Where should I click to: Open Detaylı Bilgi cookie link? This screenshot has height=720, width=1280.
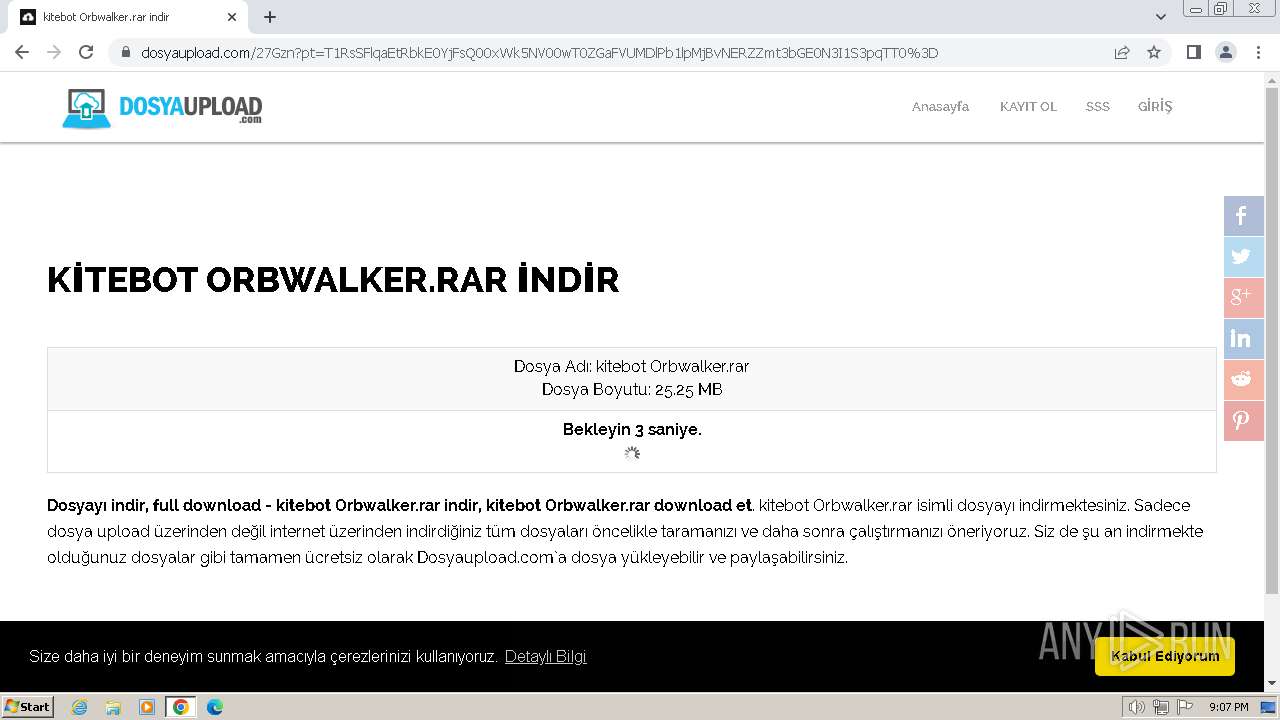tap(545, 656)
